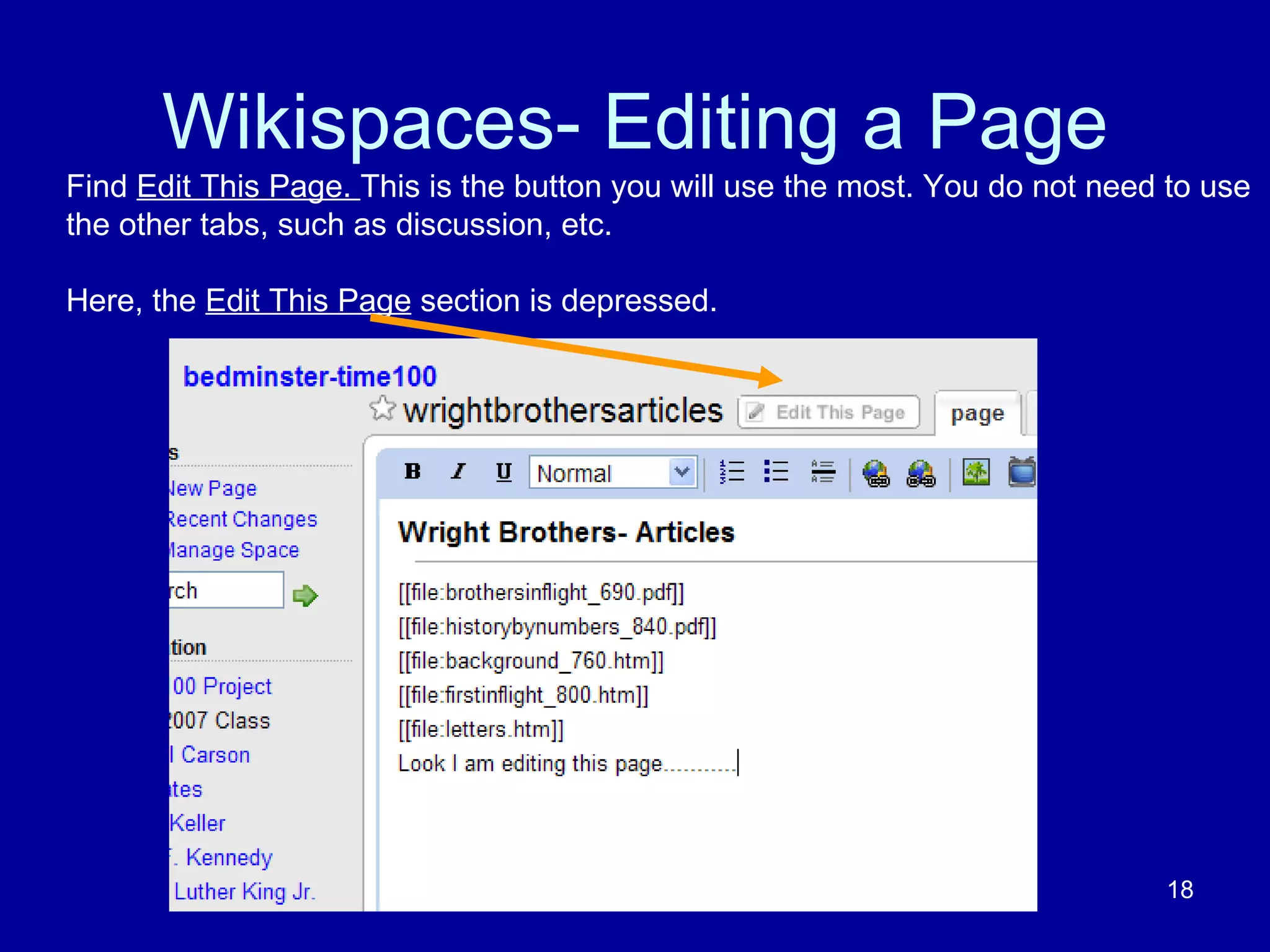This screenshot has height=952, width=1270.
Task: Insert a numbered list
Action: pyautogui.click(x=732, y=472)
